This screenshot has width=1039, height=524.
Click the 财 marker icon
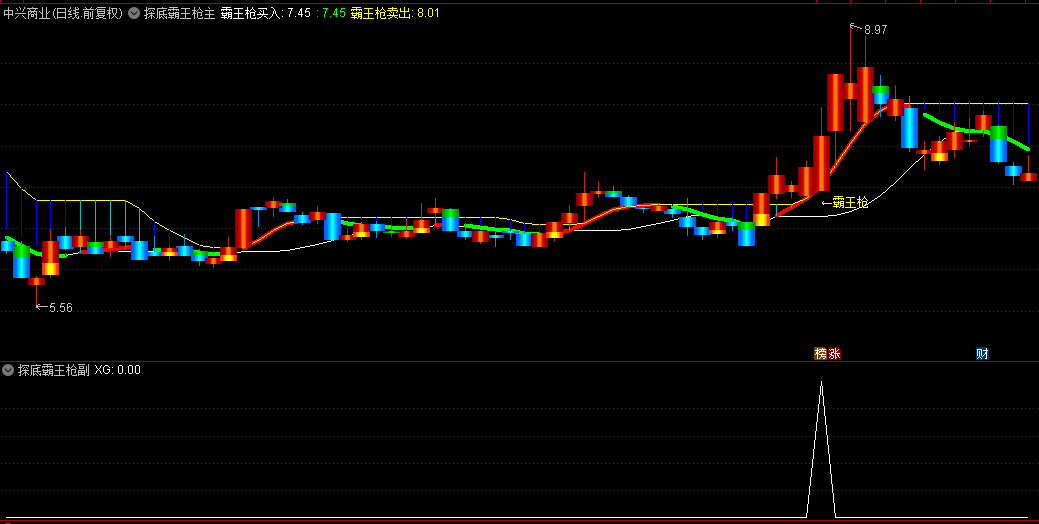pyautogui.click(x=982, y=354)
